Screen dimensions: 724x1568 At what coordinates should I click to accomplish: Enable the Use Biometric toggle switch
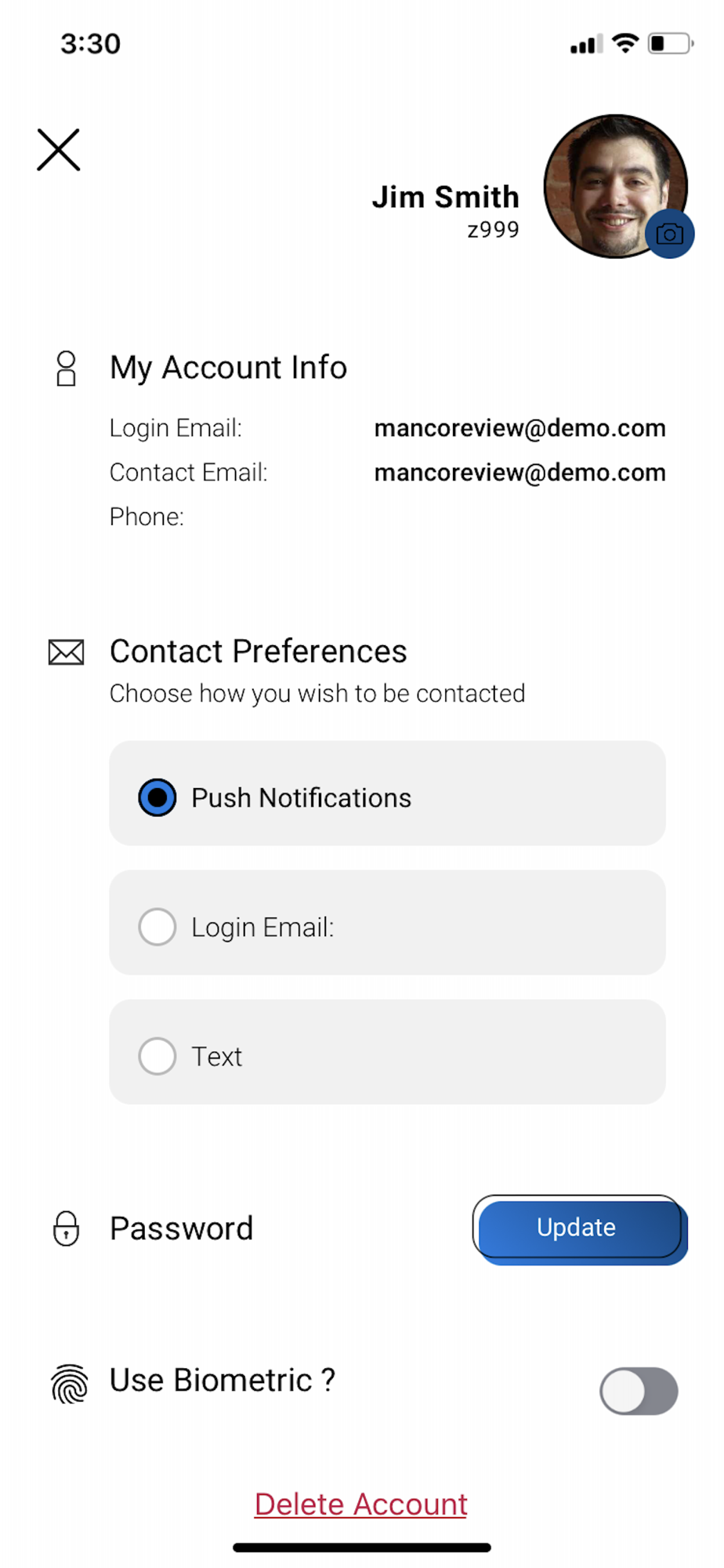click(x=639, y=1391)
